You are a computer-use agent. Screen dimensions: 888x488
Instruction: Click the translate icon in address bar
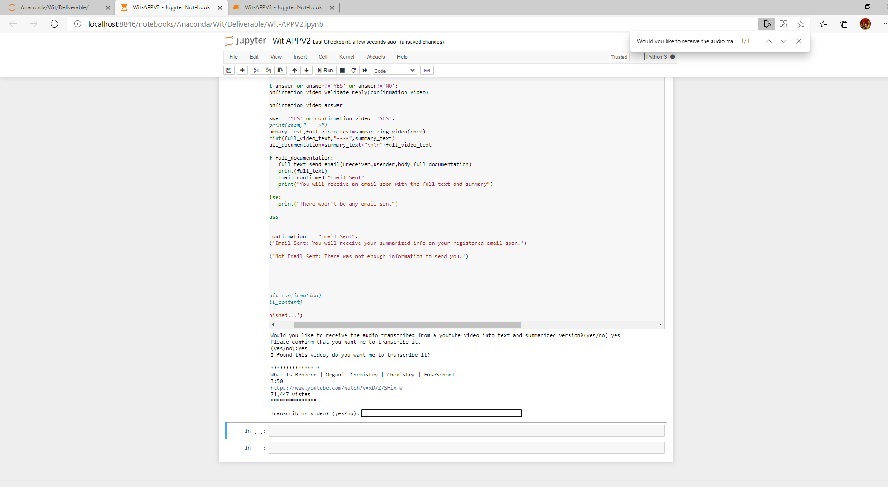[x=784, y=24]
